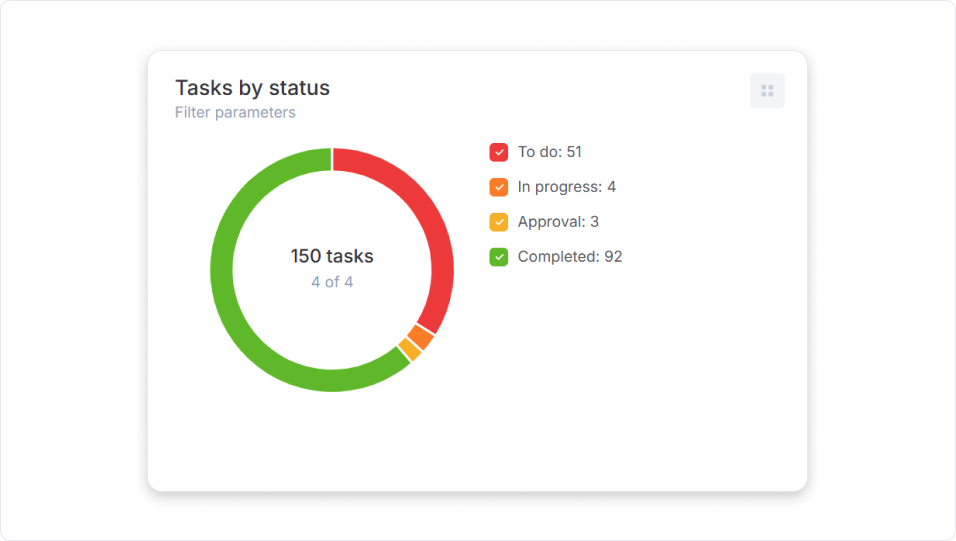956x541 pixels.
Task: Click the "To do: 51" legend label
Action: point(549,152)
